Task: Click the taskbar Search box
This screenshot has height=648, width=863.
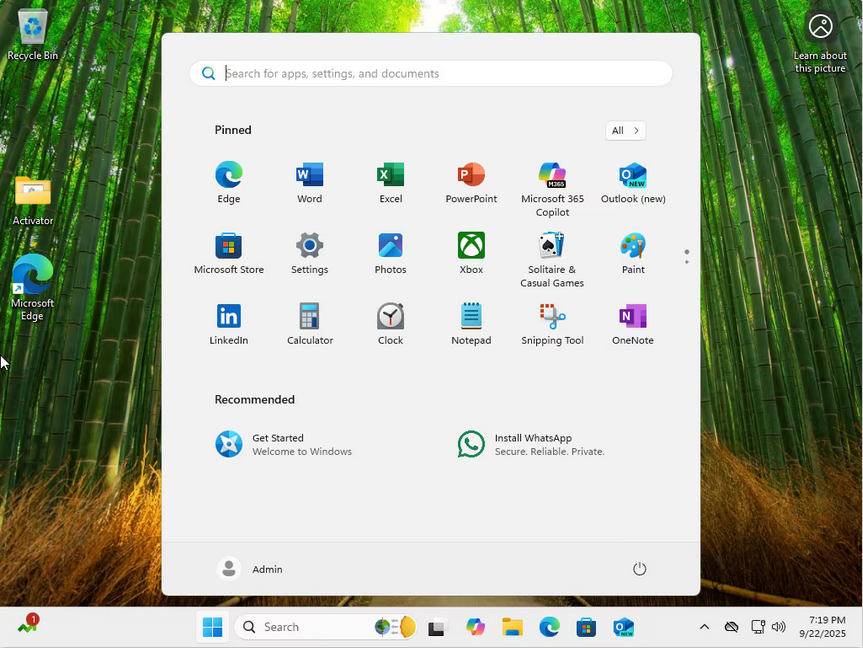Action: [x=325, y=627]
